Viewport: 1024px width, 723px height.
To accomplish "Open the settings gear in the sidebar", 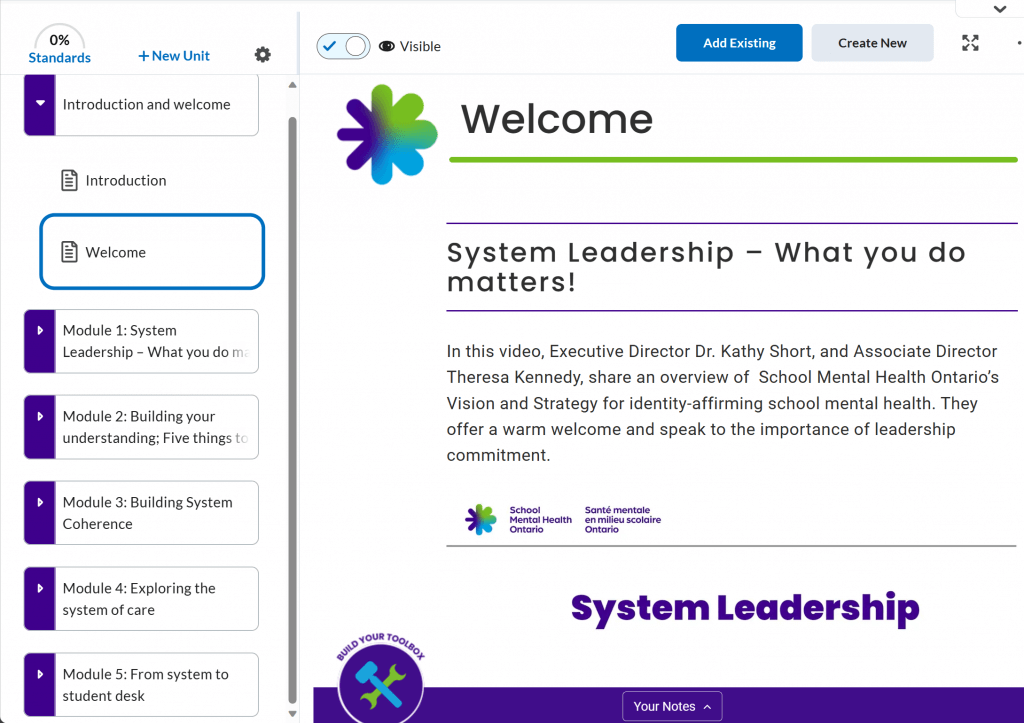I will click(x=262, y=54).
